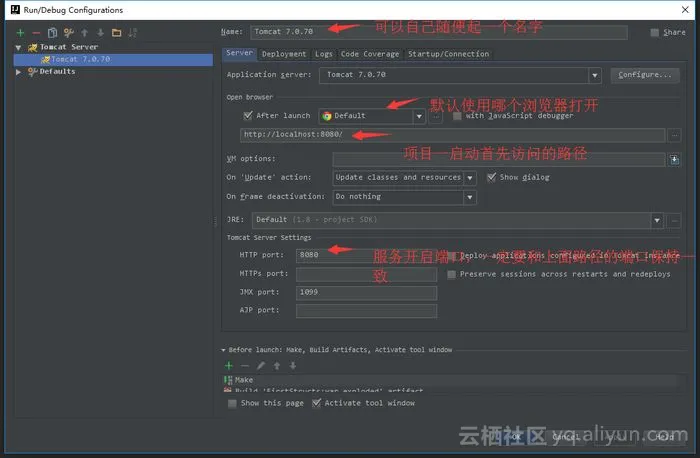Remove before-launch task with minus icon
Viewport: 700px width, 458px height.
[245, 366]
